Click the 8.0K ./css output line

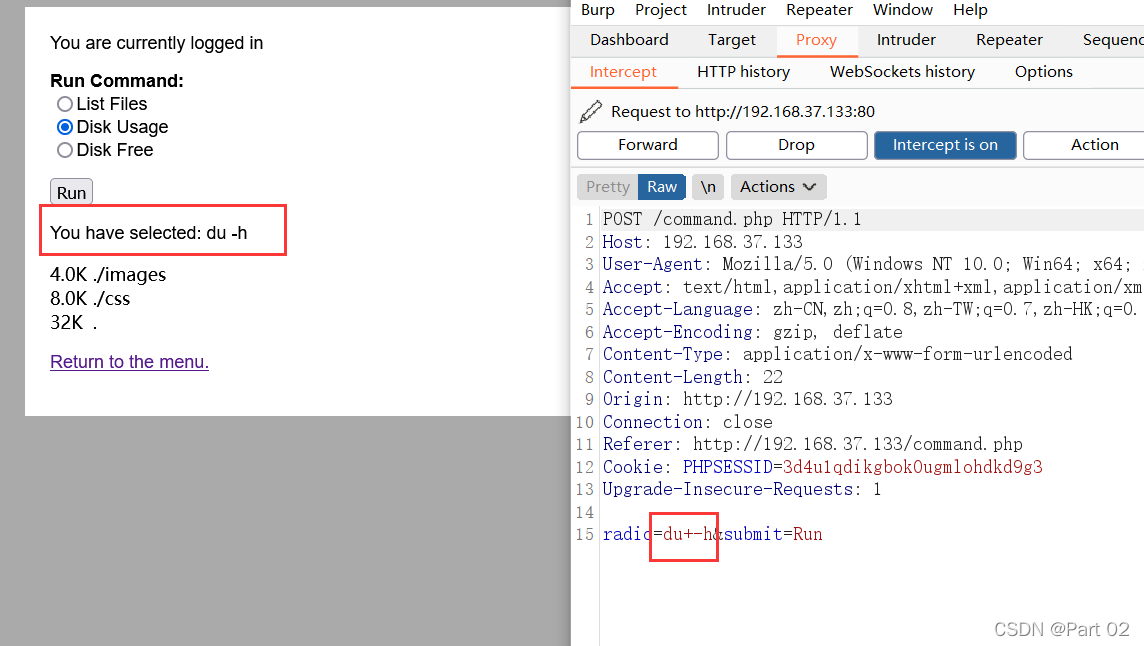90,299
